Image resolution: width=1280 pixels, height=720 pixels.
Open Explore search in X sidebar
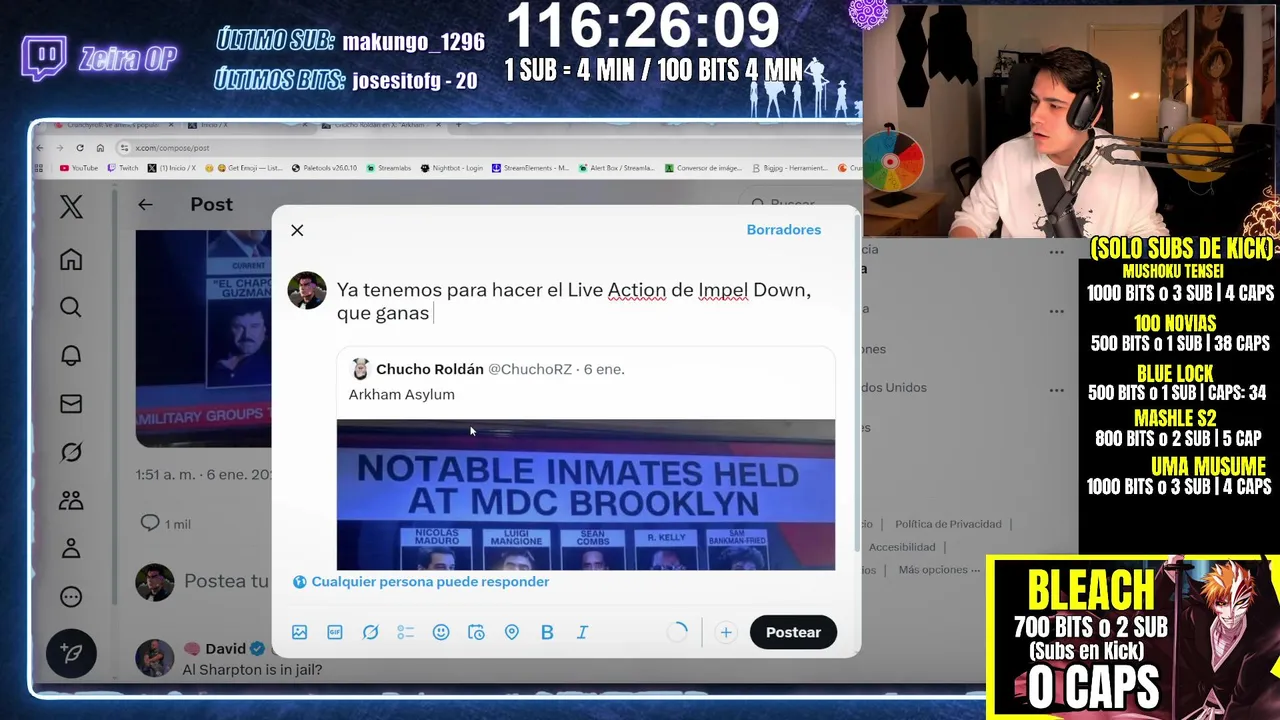tap(71, 307)
